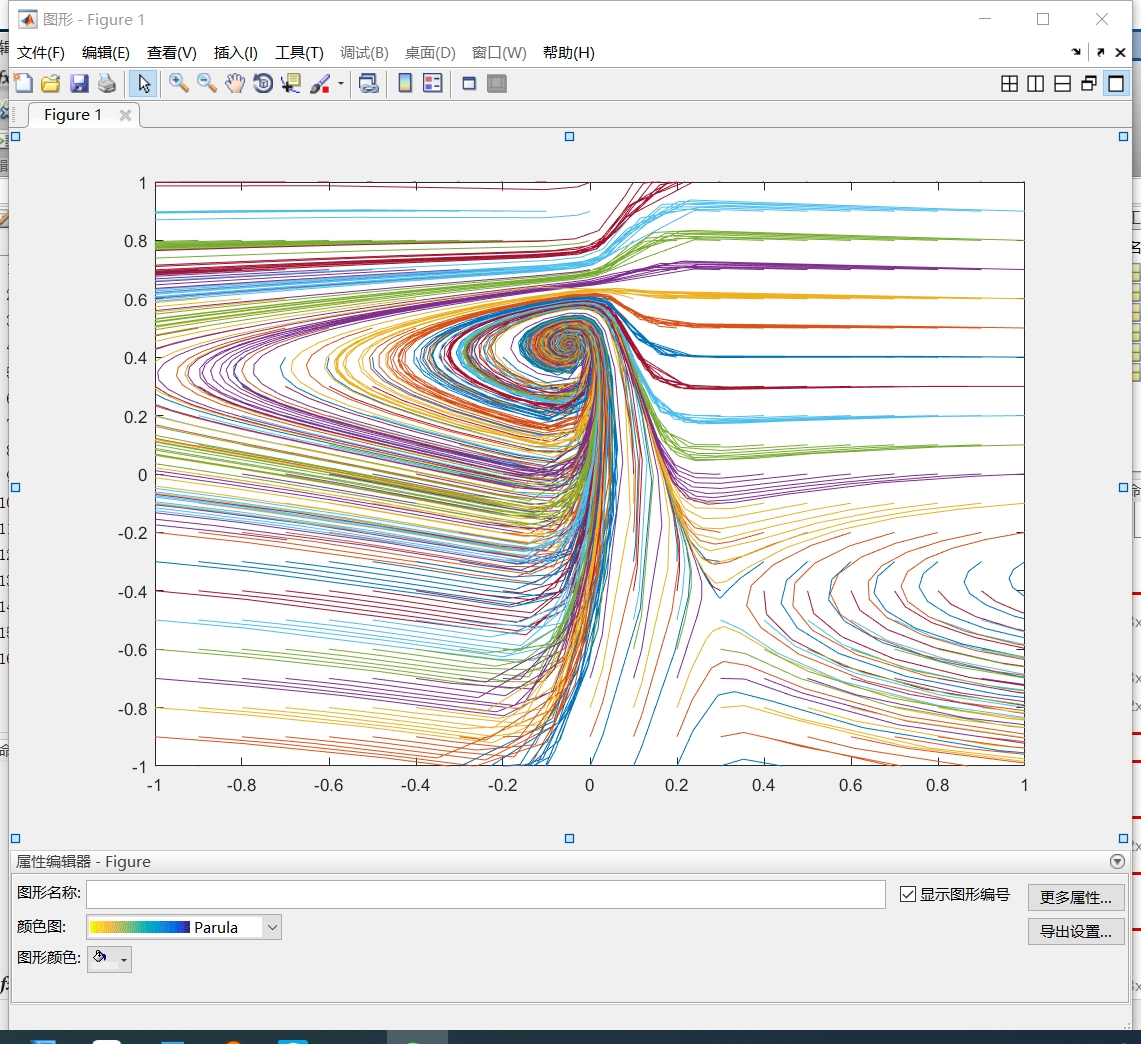Toggle the Edit Plot arrow tool

[x=144, y=84]
